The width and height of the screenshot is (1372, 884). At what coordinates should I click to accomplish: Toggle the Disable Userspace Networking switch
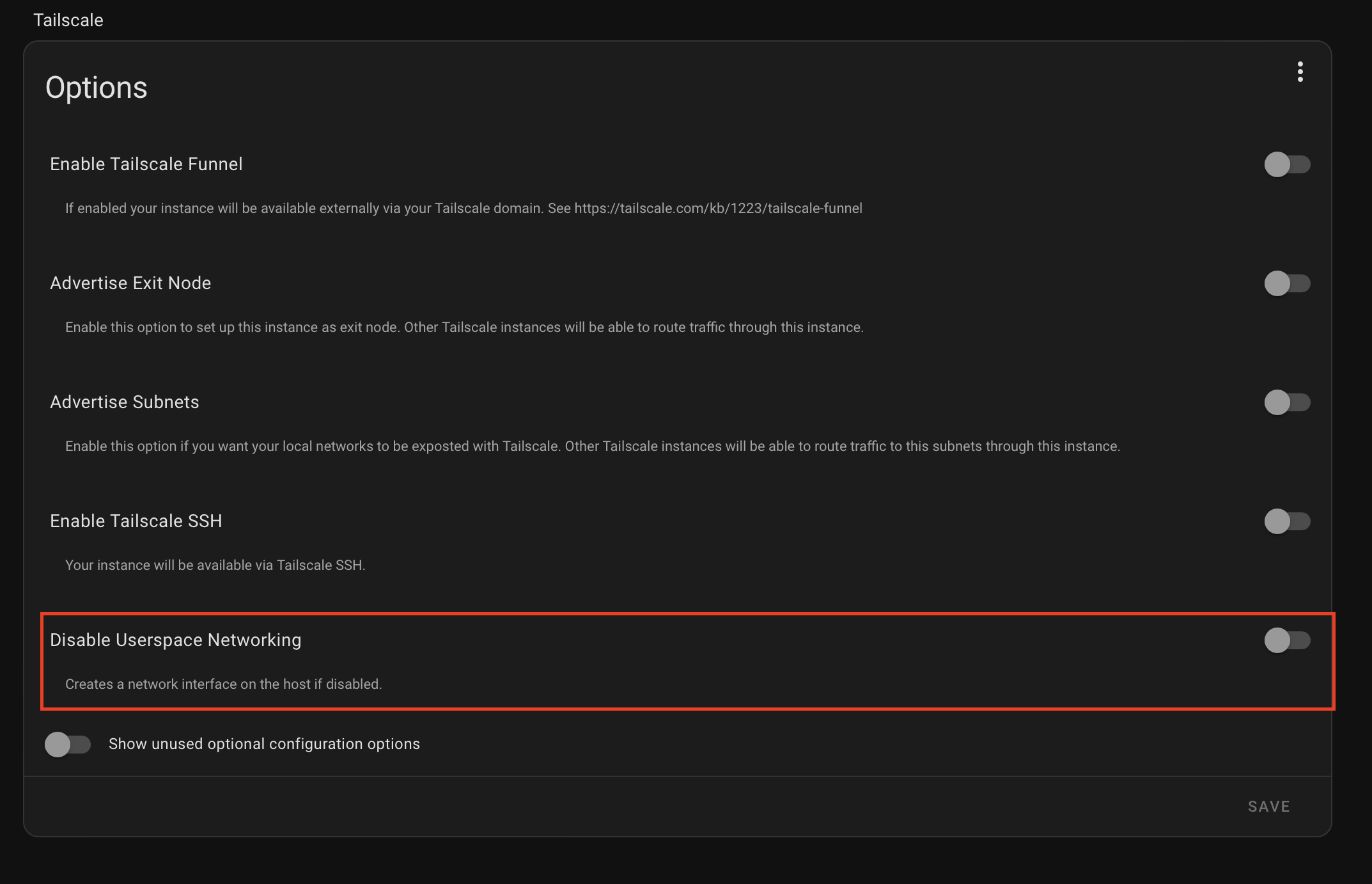coord(1286,640)
